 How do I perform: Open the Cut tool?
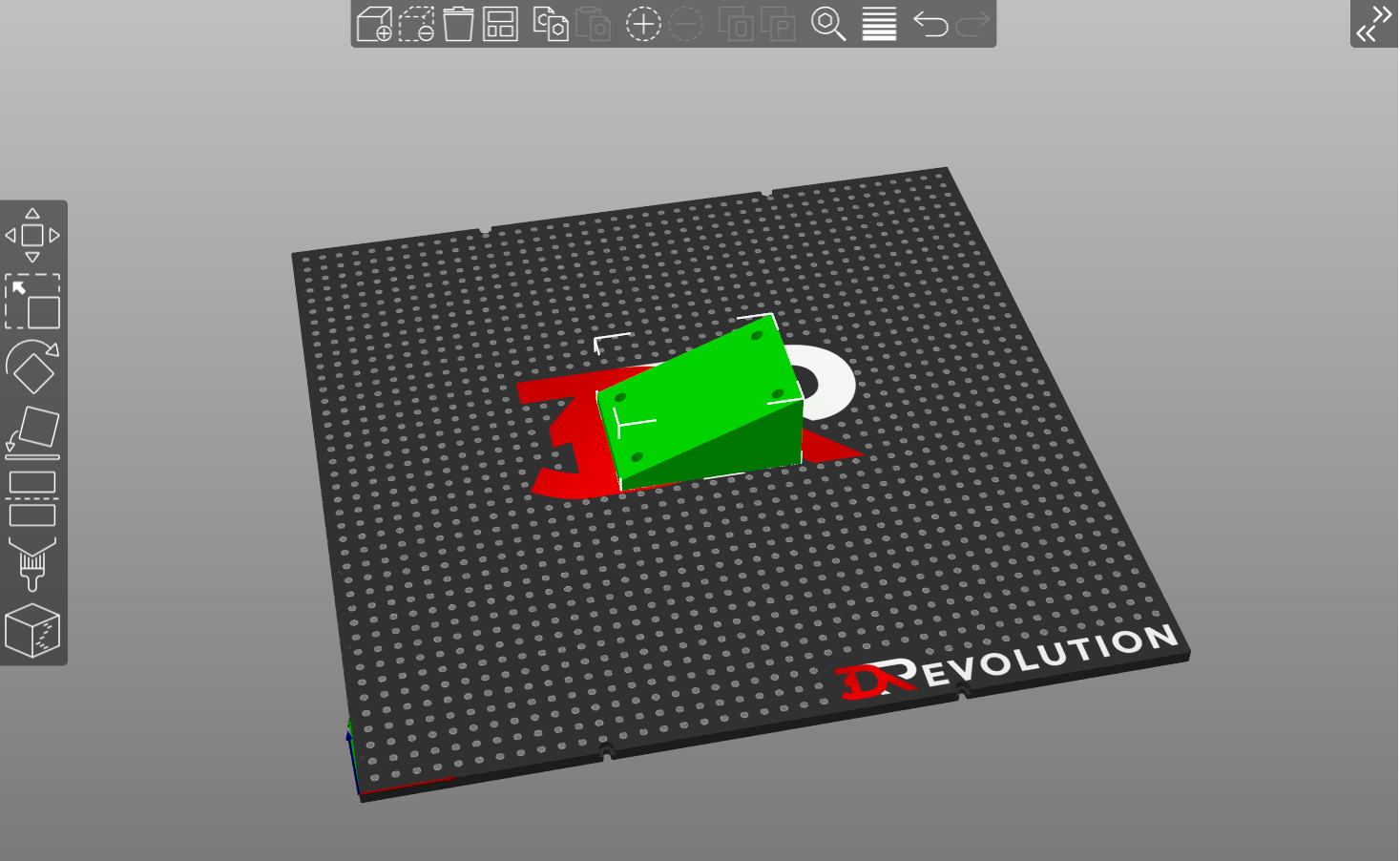[32, 499]
